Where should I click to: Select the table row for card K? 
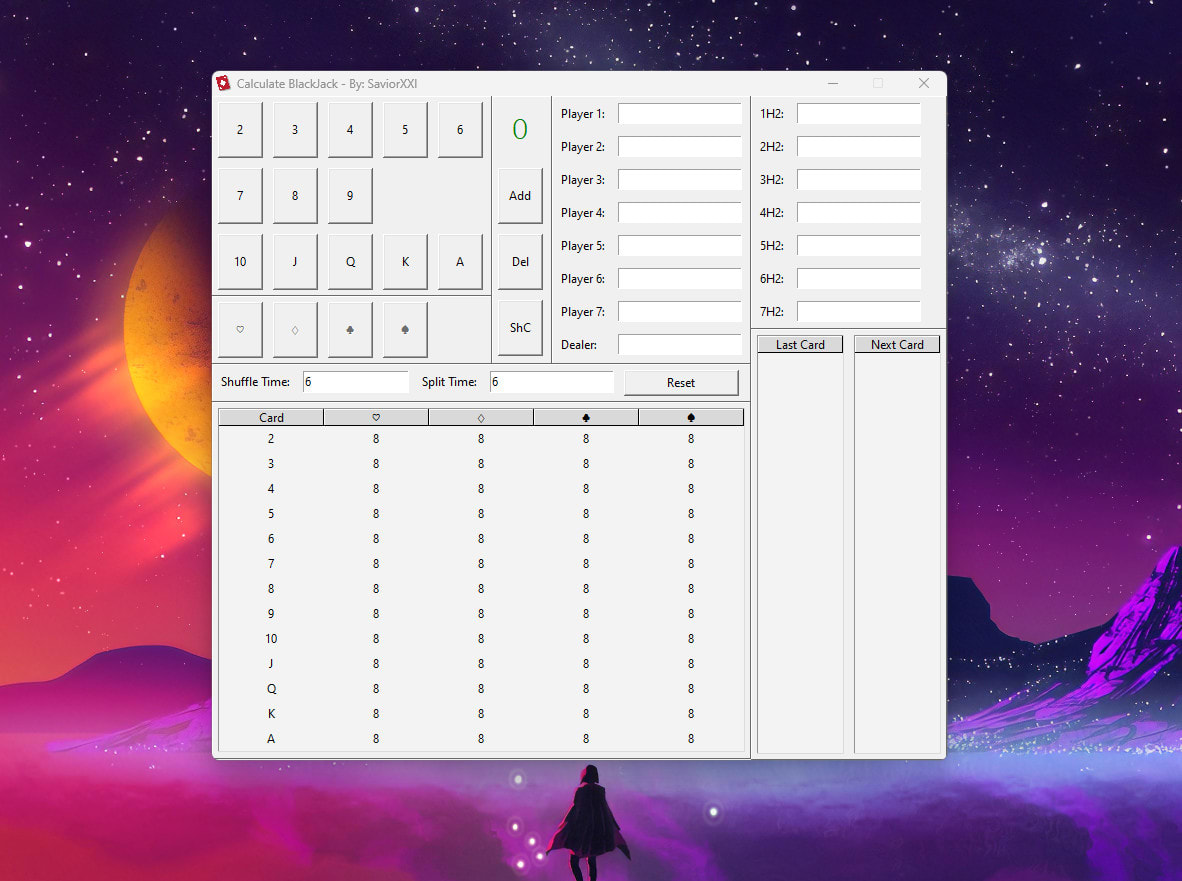[x=481, y=714]
